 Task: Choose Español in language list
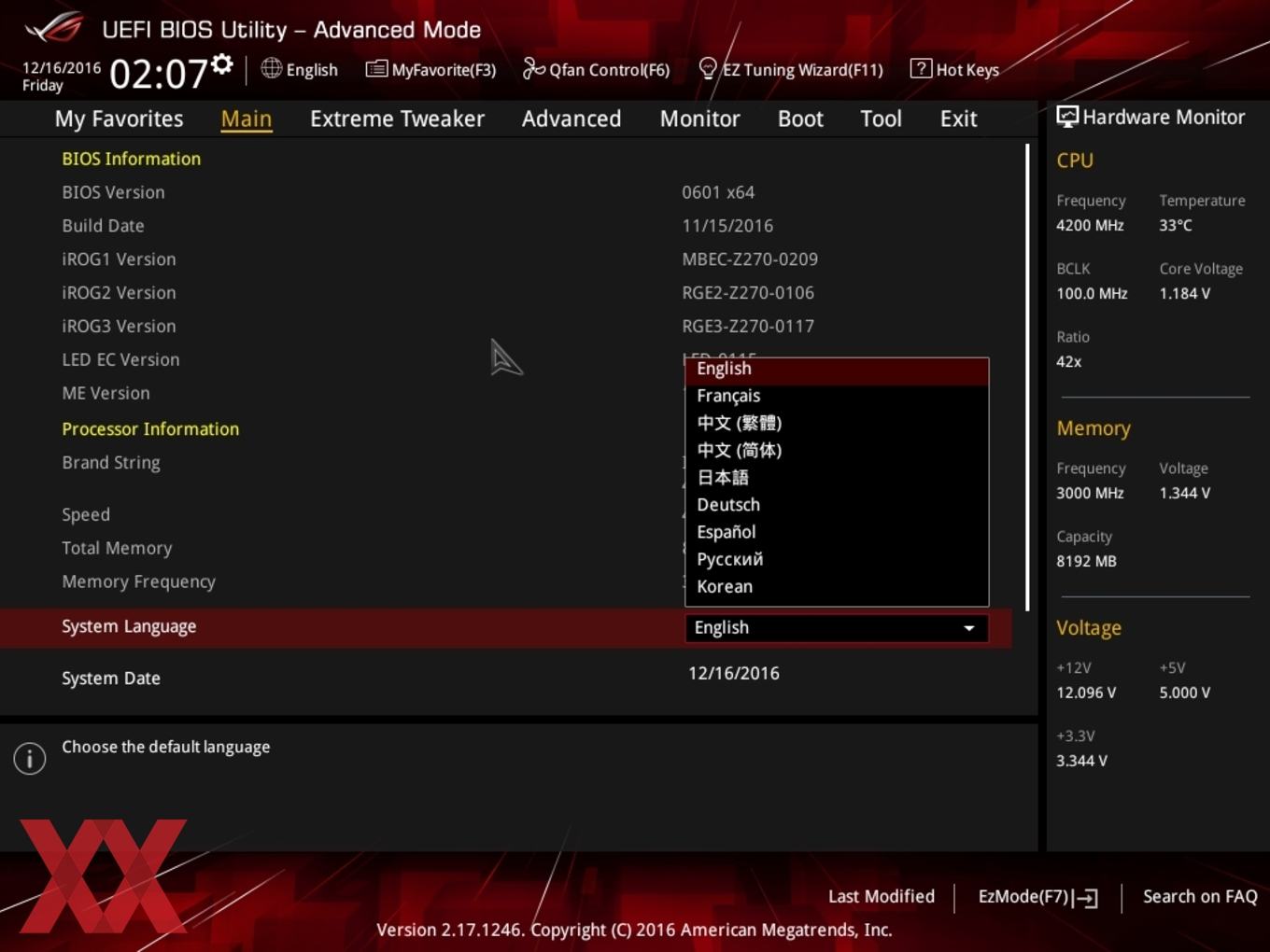[837, 532]
